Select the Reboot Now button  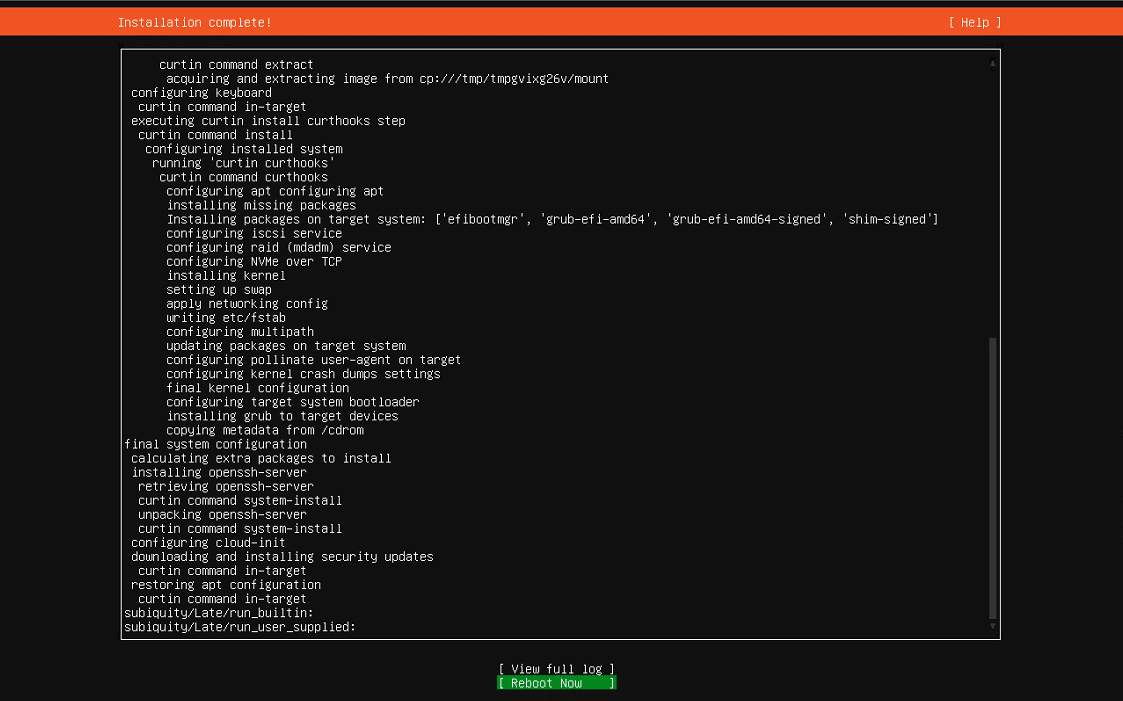[556, 683]
